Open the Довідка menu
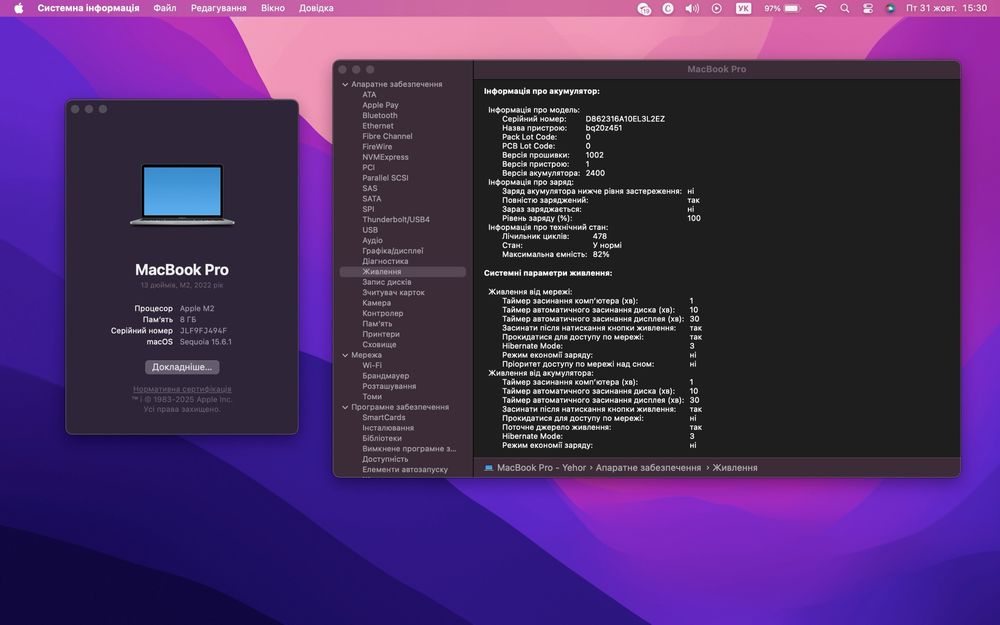The image size is (1000, 625). [x=316, y=8]
